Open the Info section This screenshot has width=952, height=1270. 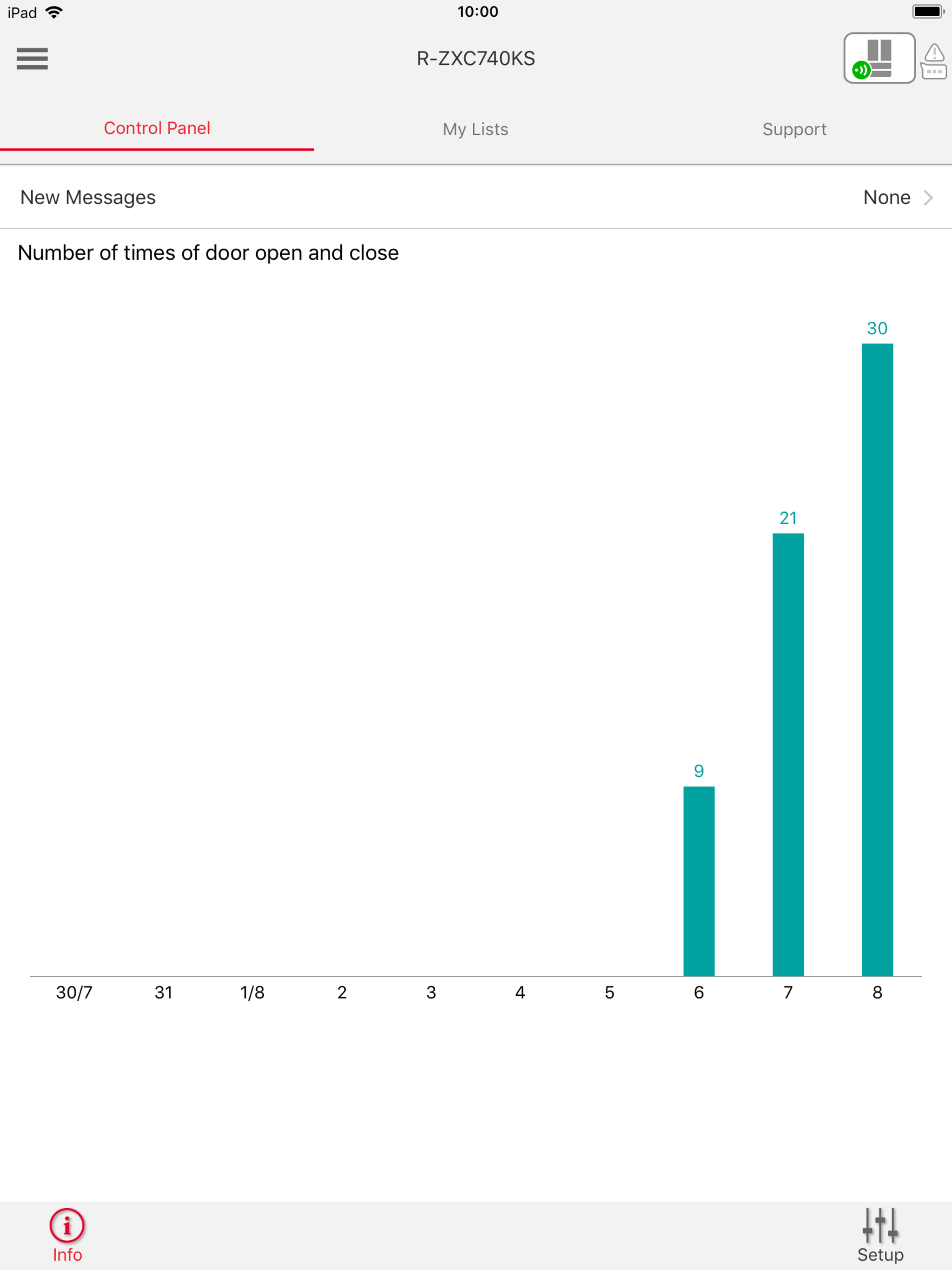tap(67, 1236)
